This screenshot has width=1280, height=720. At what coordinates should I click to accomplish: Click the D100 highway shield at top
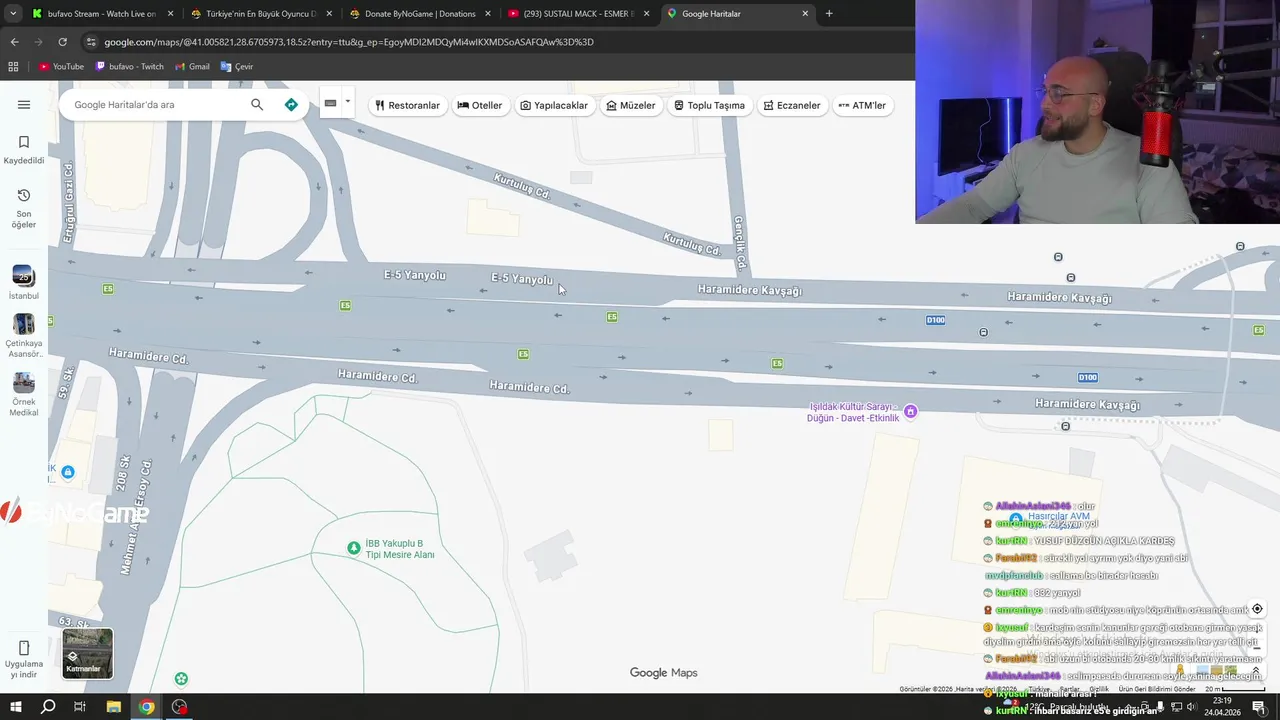[935, 320]
